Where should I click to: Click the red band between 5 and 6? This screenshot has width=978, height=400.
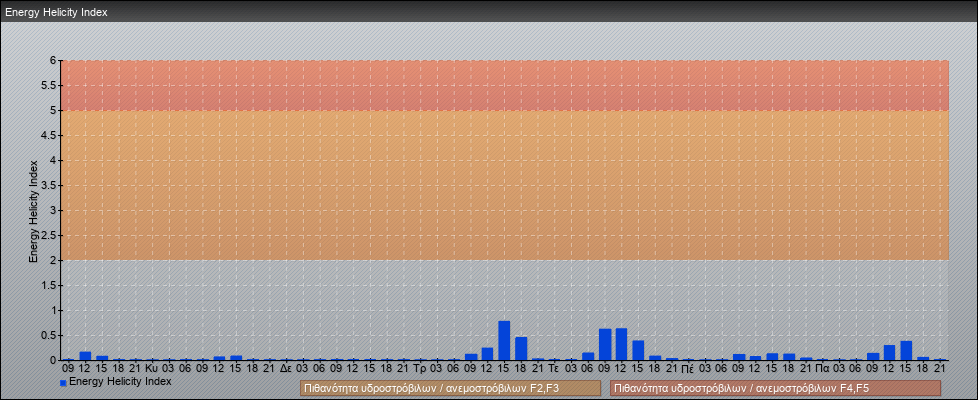[x=504, y=85]
